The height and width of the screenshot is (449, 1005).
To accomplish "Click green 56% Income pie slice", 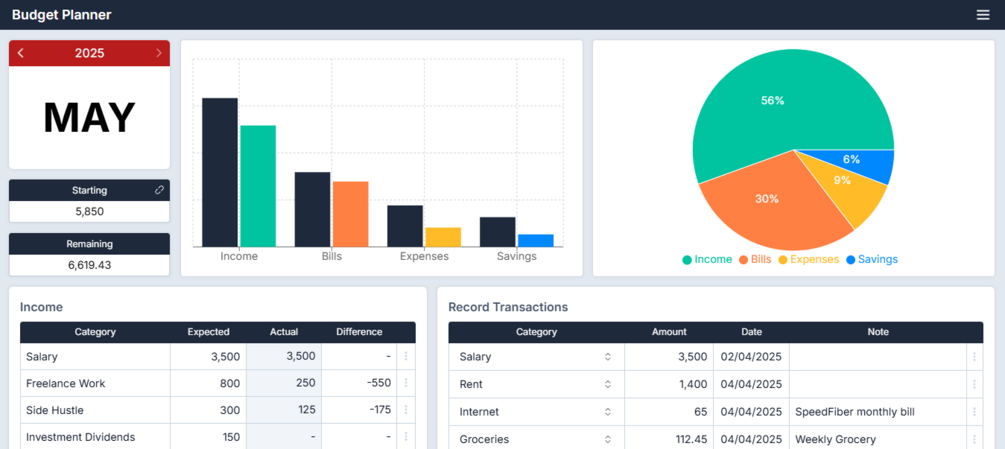I will [x=772, y=101].
